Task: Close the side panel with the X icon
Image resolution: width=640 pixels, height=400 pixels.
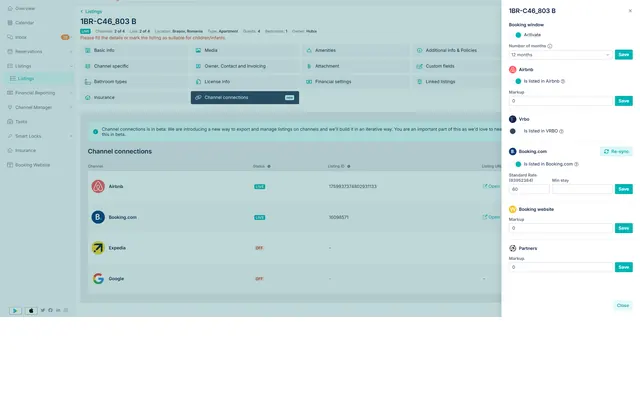Action: click(x=630, y=11)
